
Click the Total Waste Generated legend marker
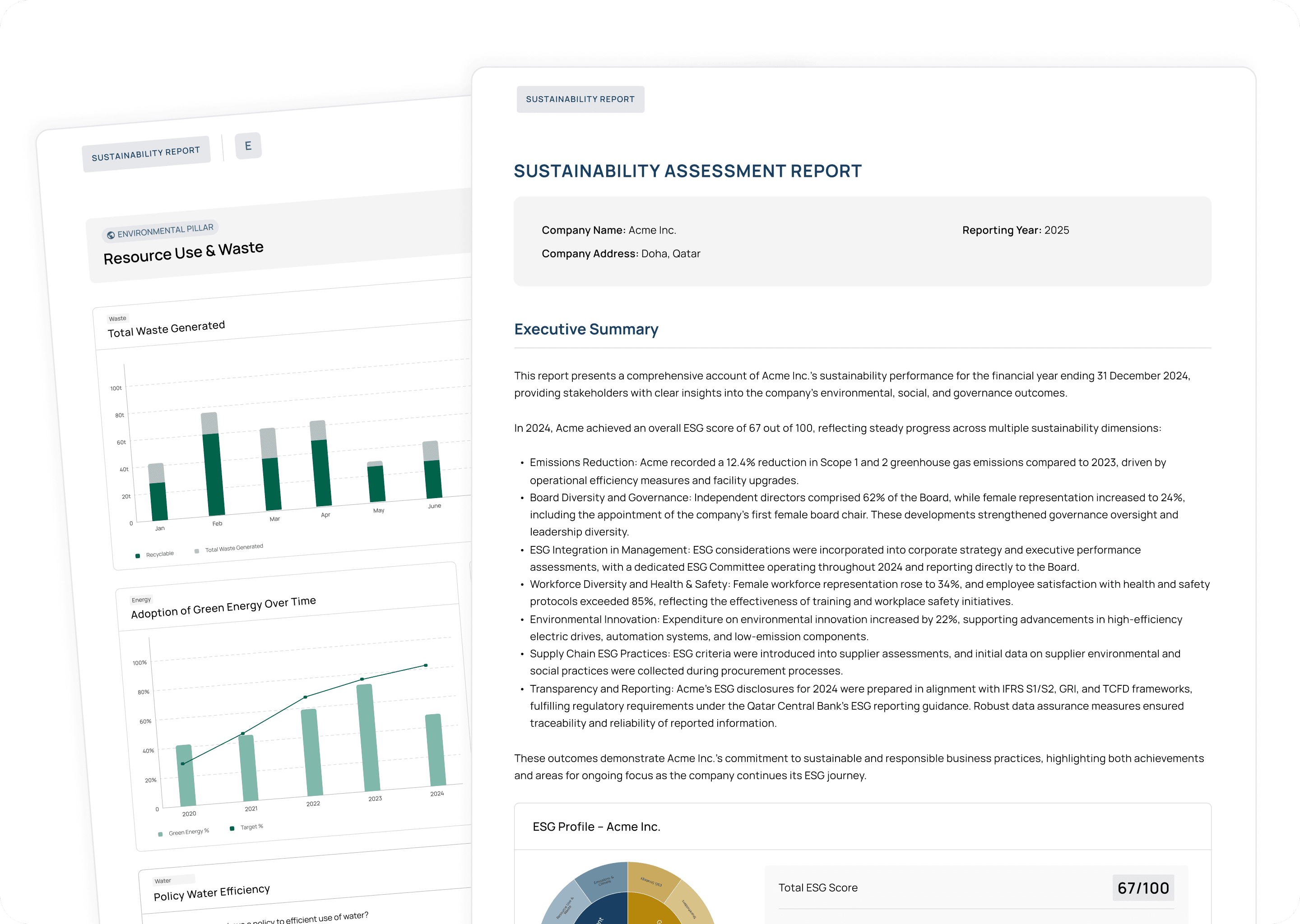pos(197,551)
